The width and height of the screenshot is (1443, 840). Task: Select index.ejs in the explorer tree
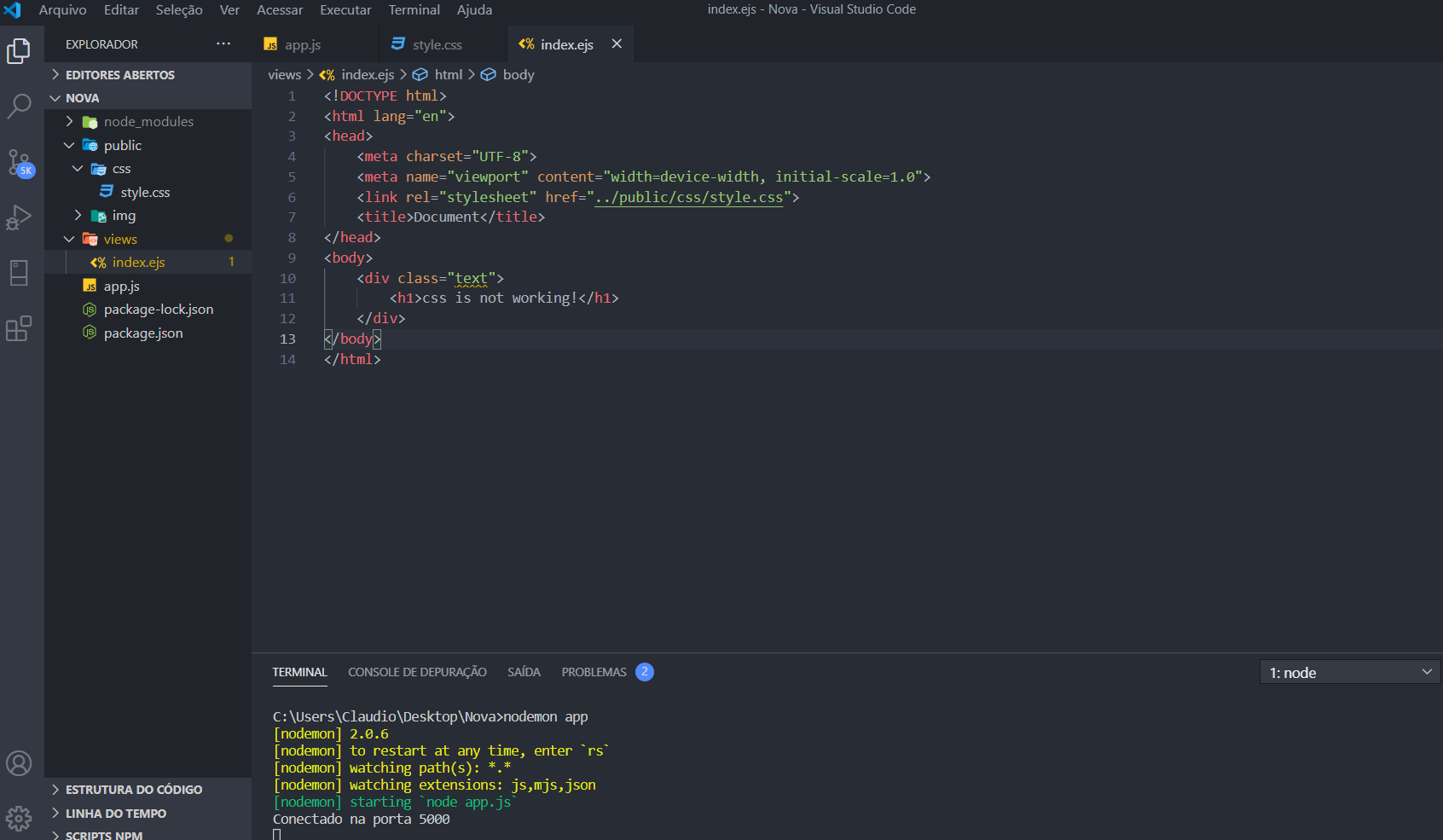click(x=148, y=263)
